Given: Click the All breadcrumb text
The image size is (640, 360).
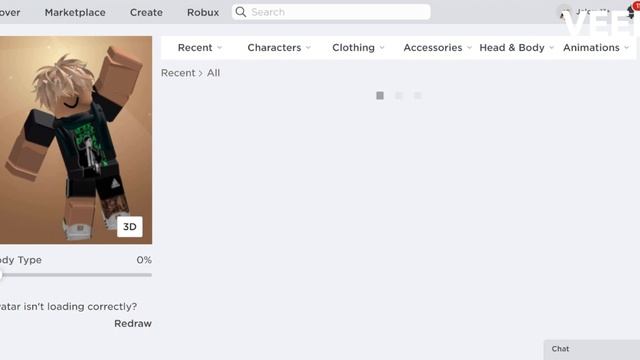Looking at the screenshot, I should click(213, 73).
